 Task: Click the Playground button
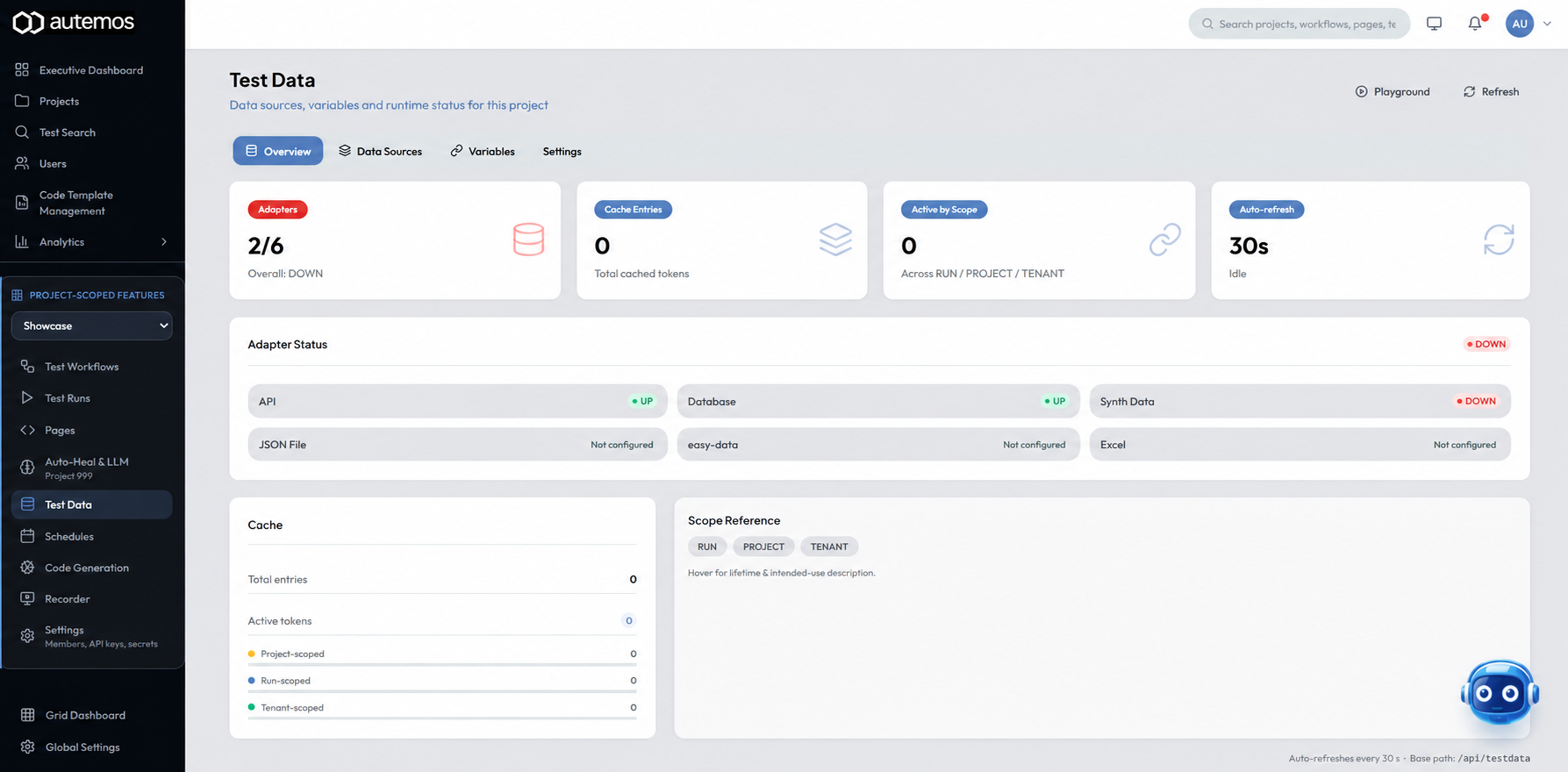click(1393, 91)
